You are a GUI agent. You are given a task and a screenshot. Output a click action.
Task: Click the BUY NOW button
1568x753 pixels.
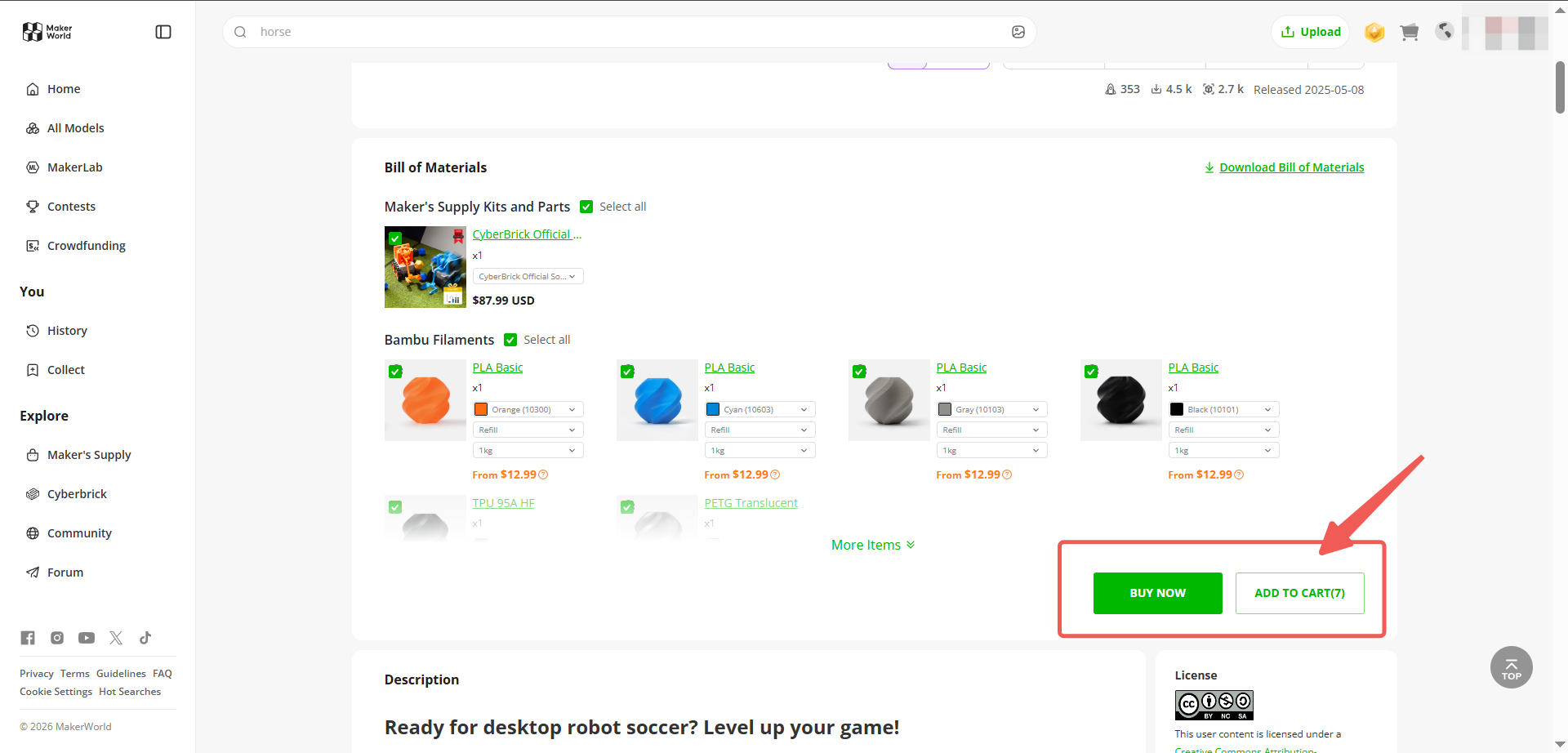(x=1157, y=593)
